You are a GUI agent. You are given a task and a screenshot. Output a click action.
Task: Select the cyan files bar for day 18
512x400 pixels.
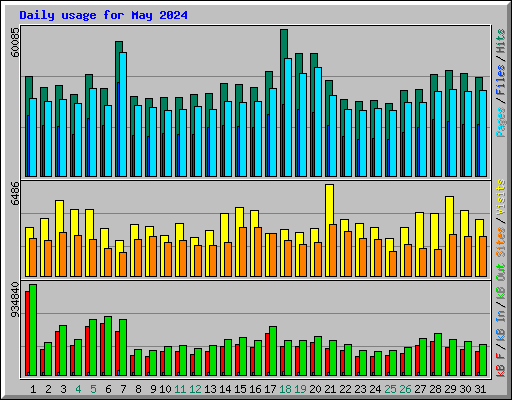tap(288, 117)
